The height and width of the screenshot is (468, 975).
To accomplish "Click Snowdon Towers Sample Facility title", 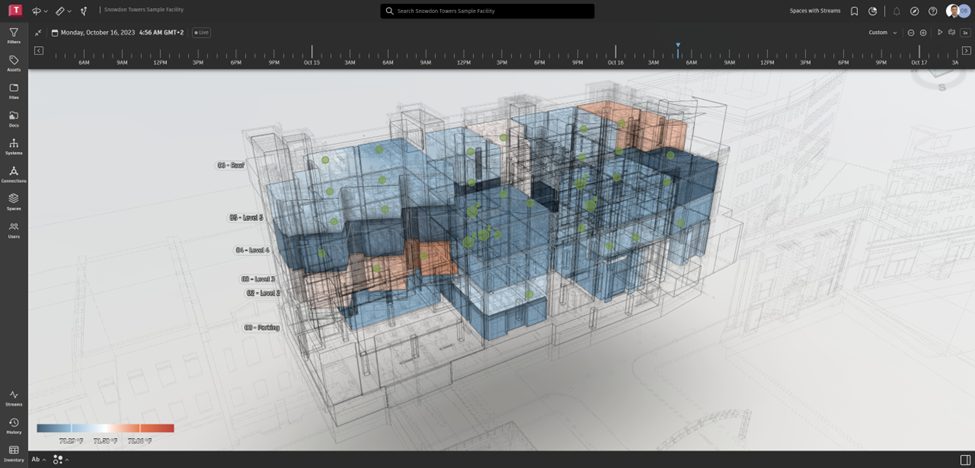I will click(144, 10).
